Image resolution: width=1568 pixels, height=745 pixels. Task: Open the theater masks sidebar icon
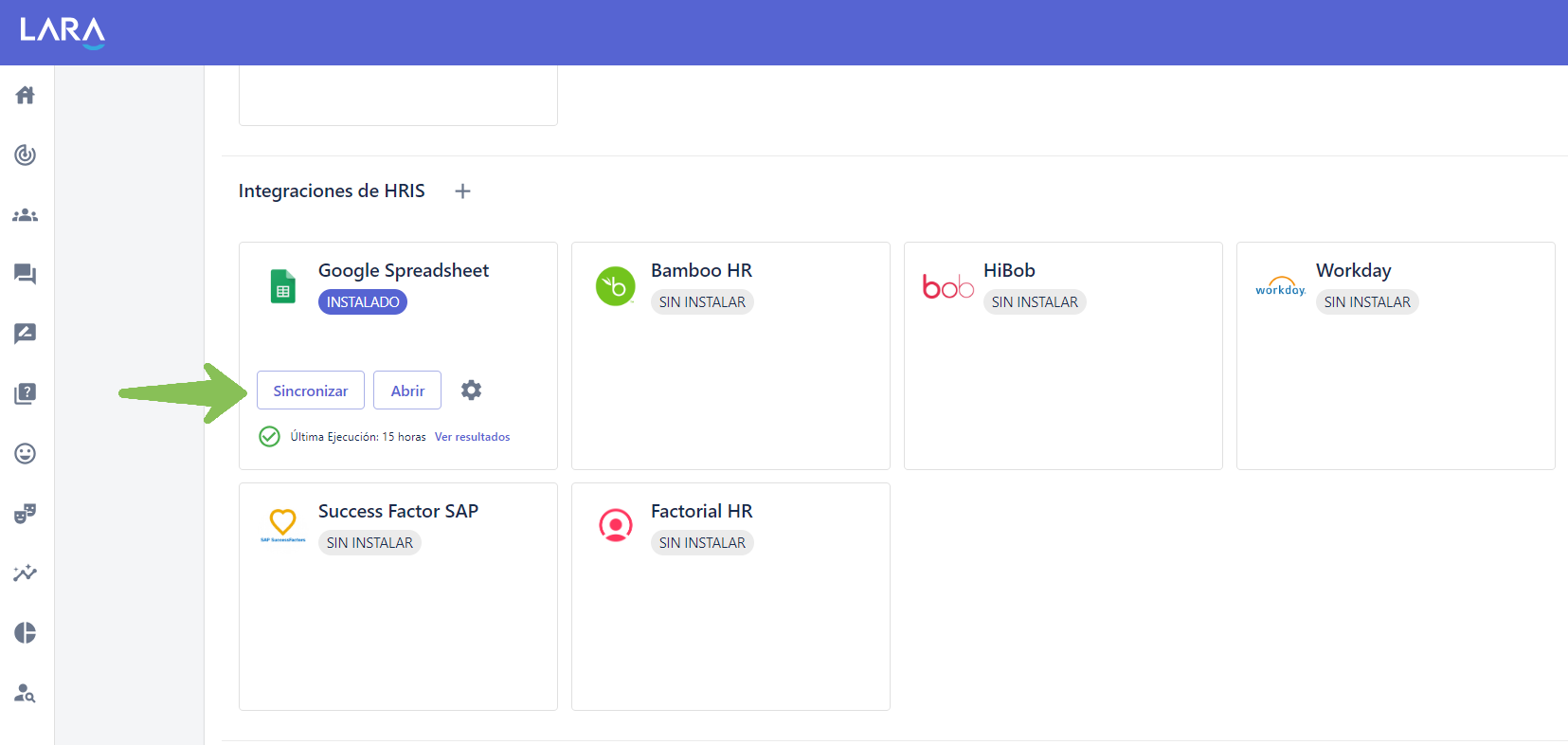click(x=26, y=513)
